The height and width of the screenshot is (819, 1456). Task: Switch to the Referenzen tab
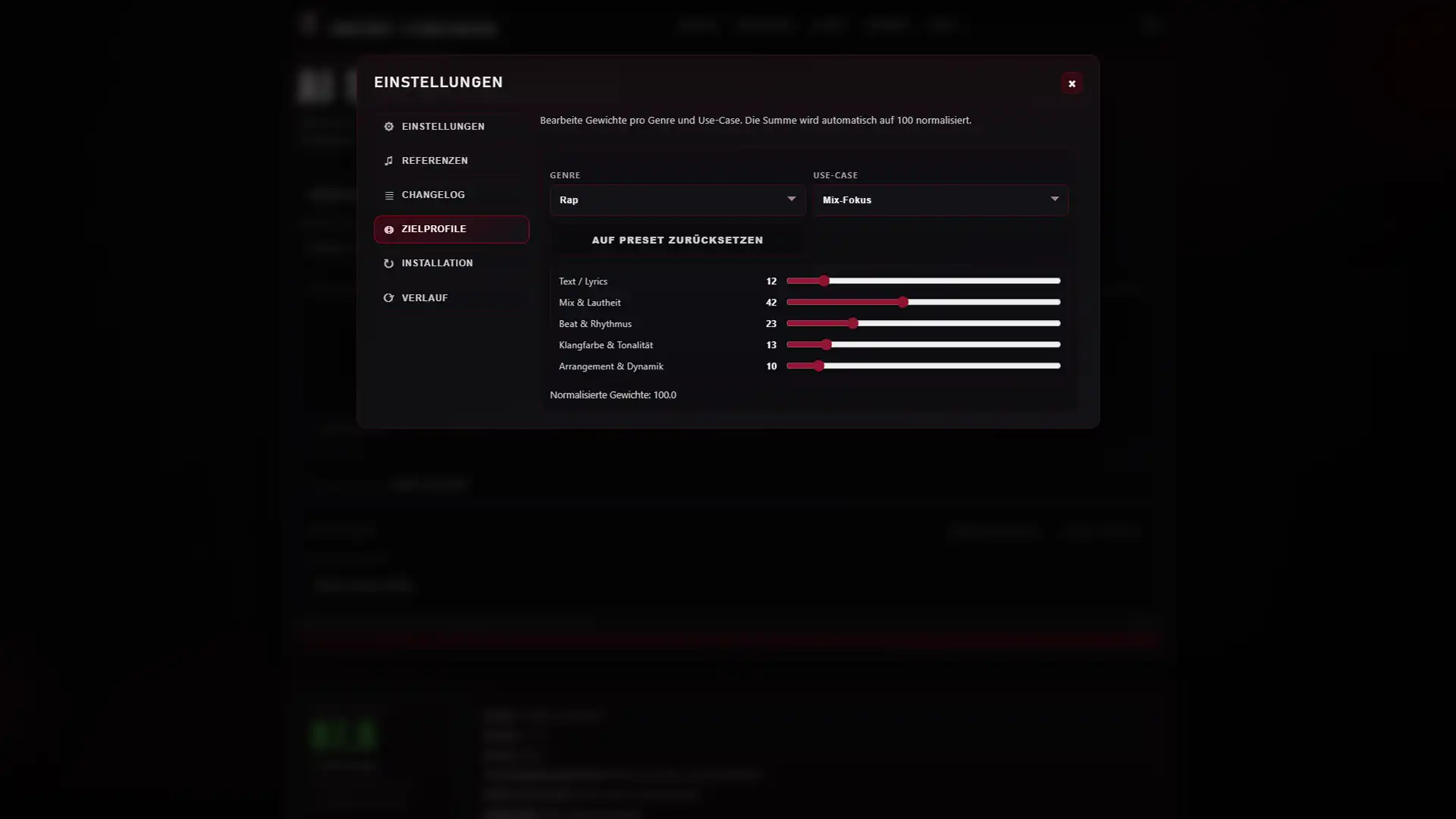(451, 161)
